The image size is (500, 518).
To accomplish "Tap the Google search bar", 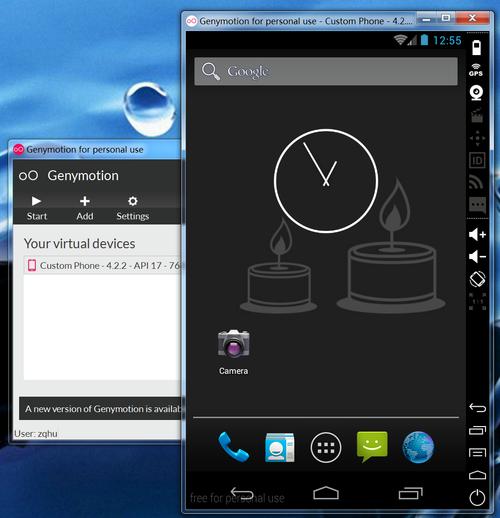I will [326, 71].
